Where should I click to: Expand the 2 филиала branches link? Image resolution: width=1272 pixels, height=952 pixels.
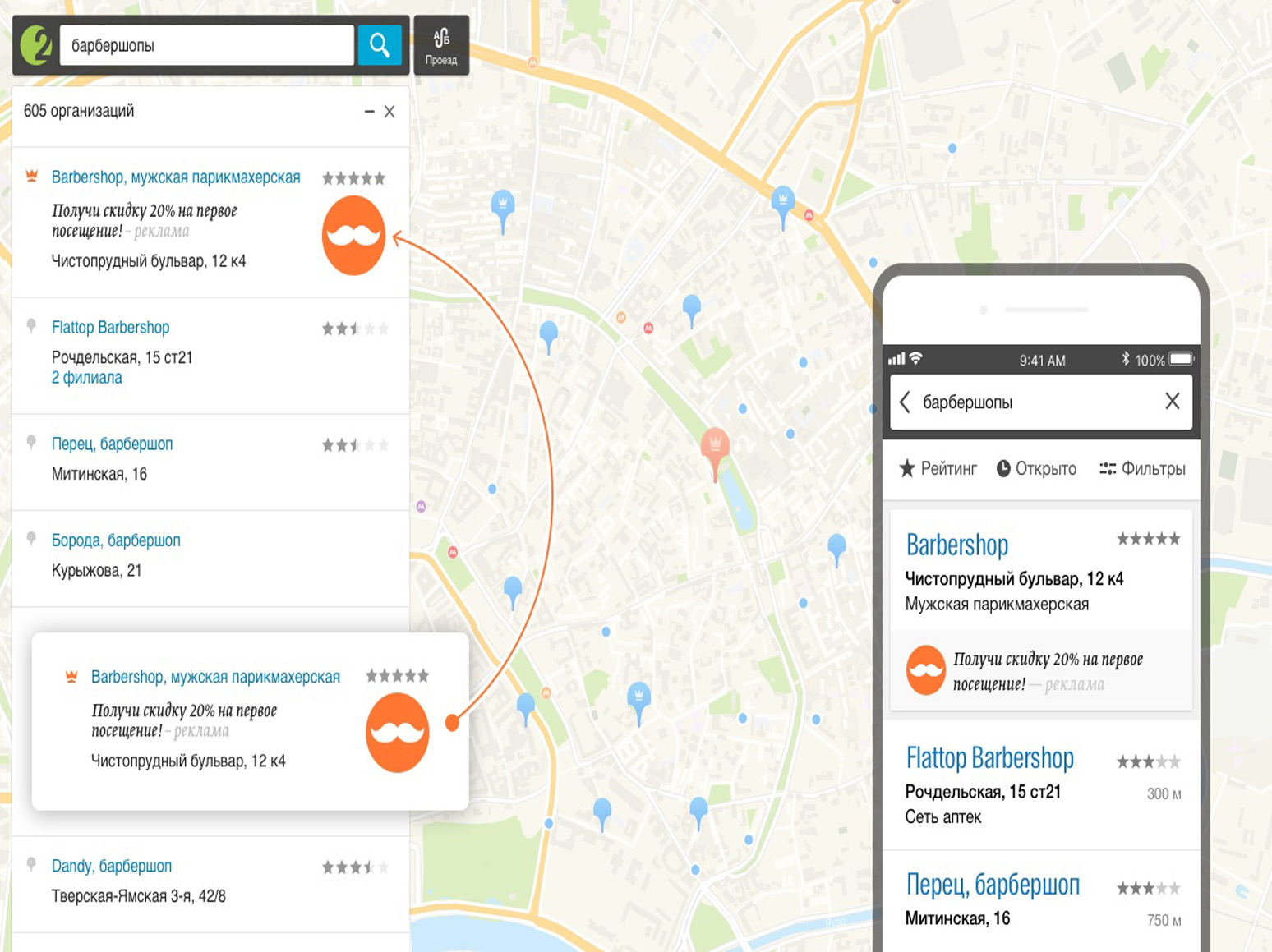(x=86, y=378)
